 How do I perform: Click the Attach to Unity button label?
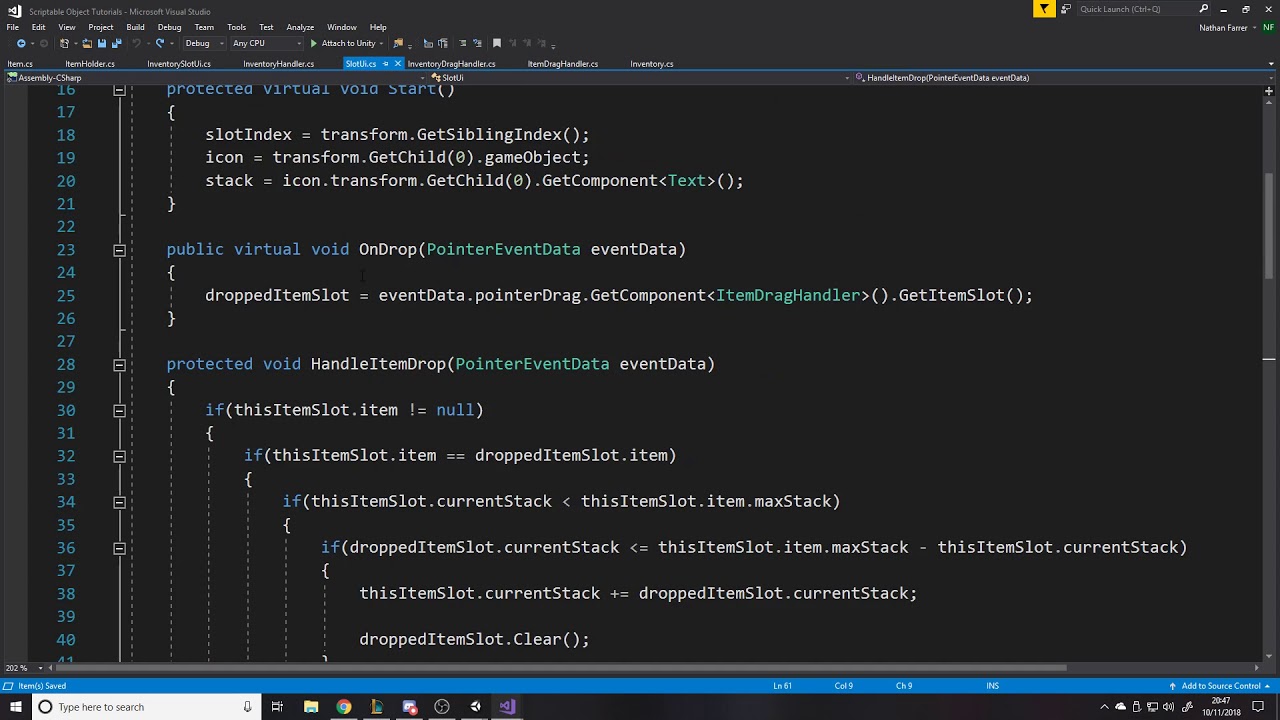coord(348,43)
